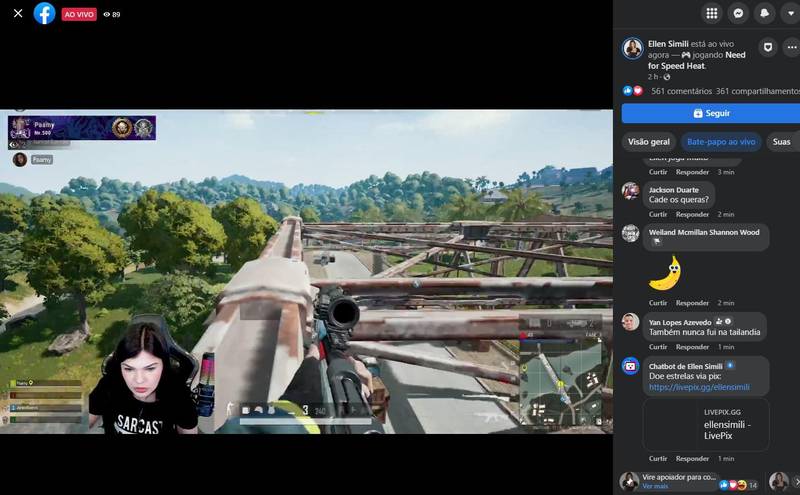Screen dimensions: 800x495
Task: Switch to the Visão geral tab
Action: [x=648, y=142]
